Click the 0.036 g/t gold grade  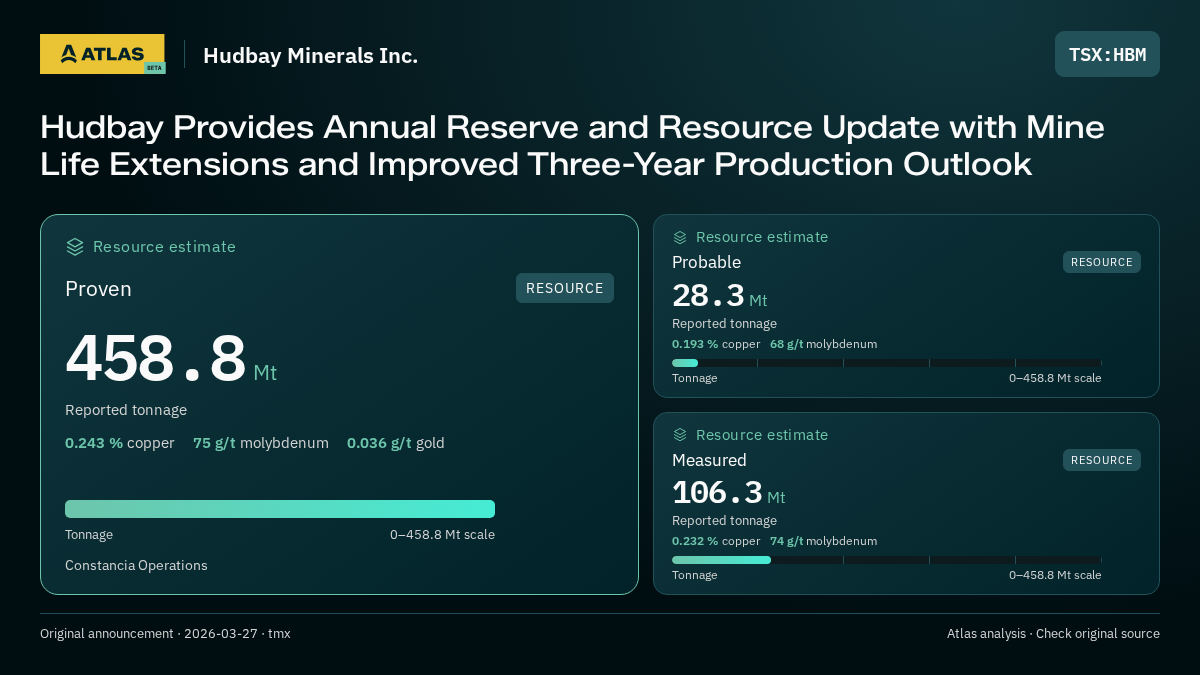coord(396,443)
